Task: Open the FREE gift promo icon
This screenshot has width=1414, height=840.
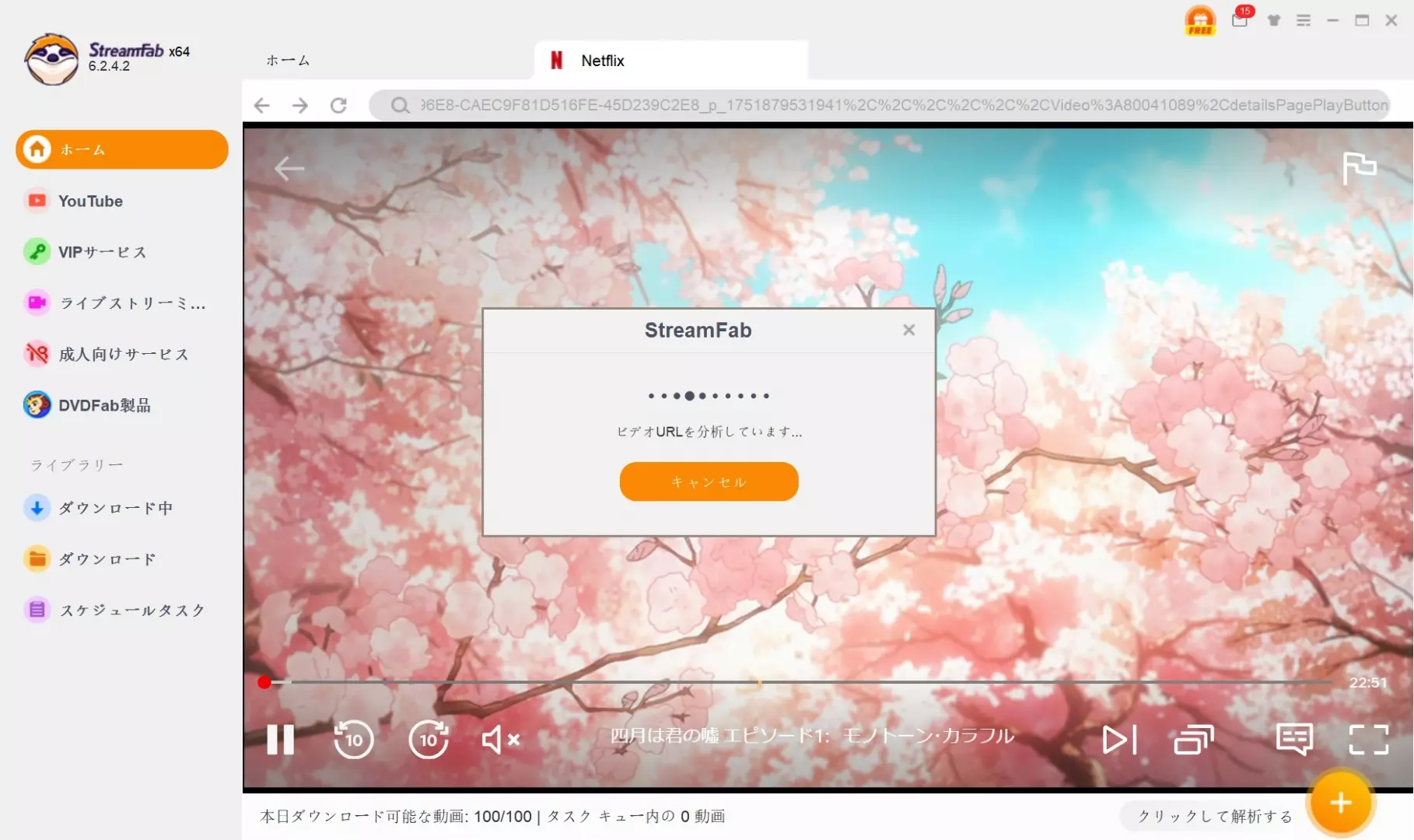Action: 1200,20
